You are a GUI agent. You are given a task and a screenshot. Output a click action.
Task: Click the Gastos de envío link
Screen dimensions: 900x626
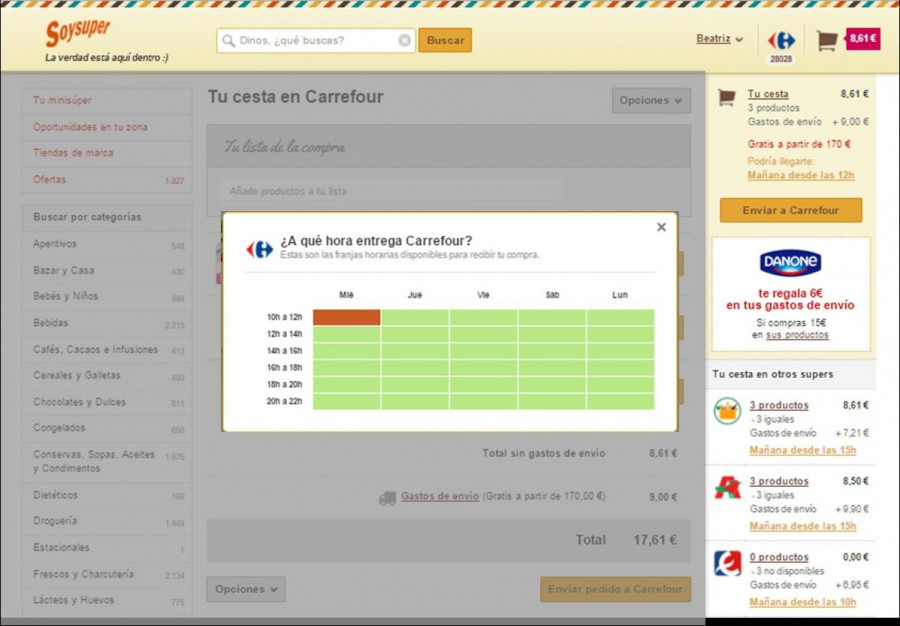pos(440,497)
